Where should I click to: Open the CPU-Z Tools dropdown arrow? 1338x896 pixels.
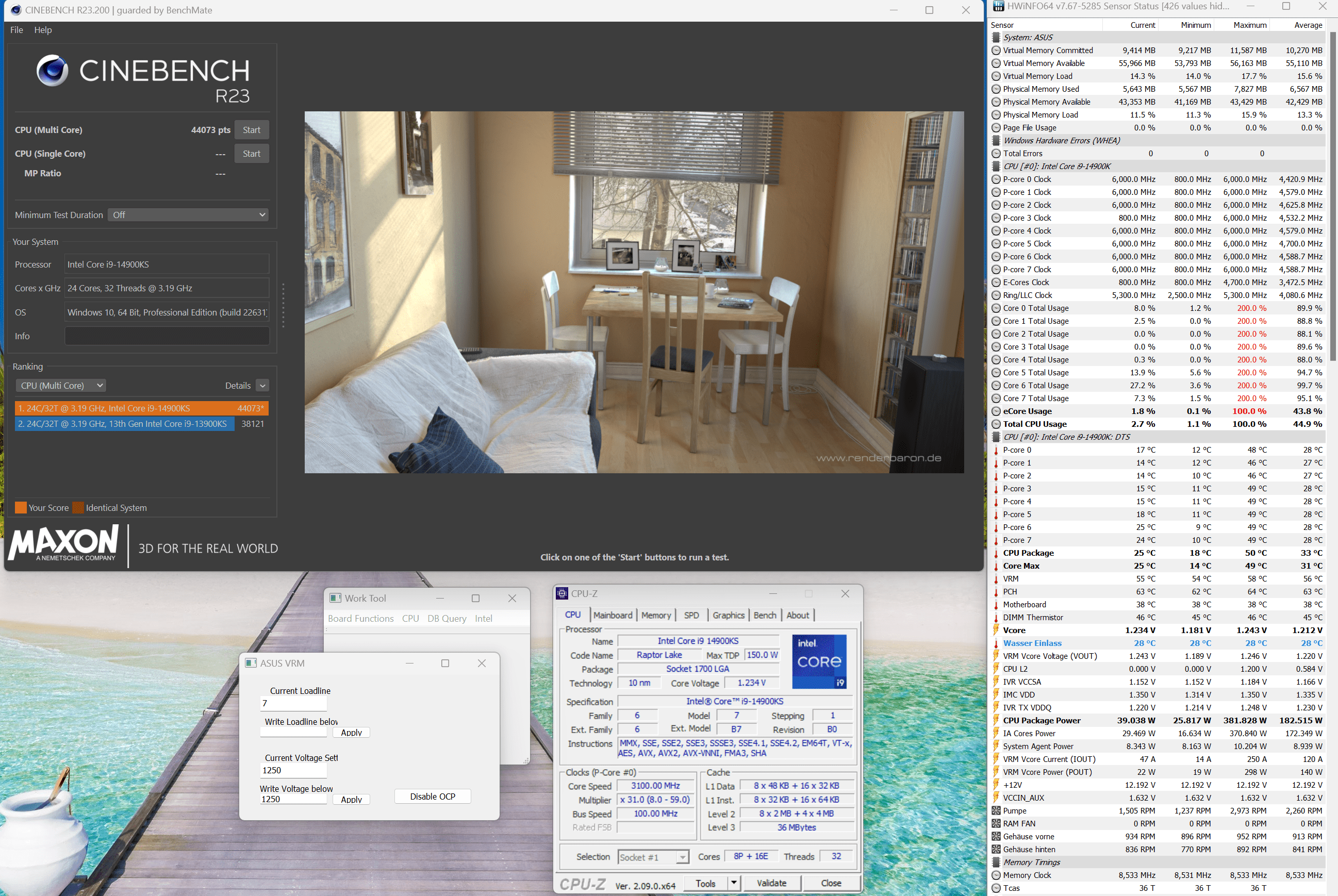click(734, 883)
